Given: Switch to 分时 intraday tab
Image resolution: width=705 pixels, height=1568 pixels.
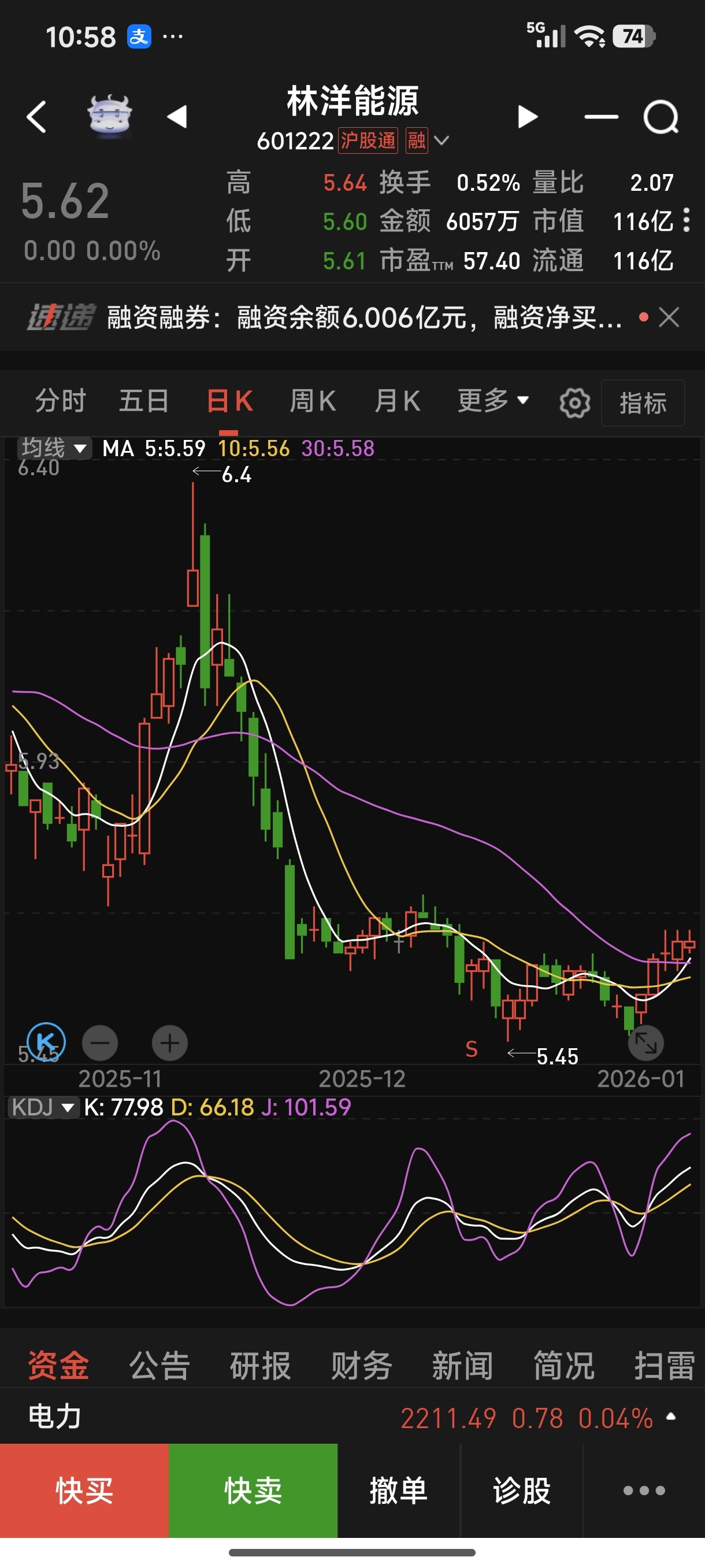Looking at the screenshot, I should tap(61, 401).
